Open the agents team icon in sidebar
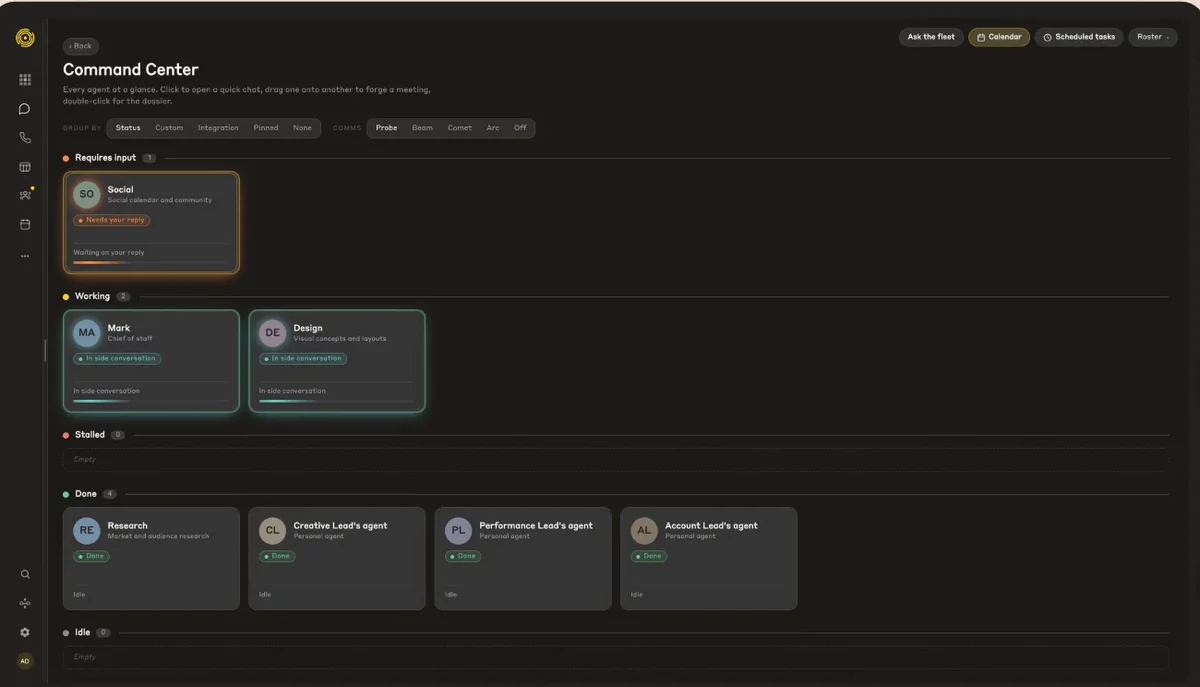 [25, 195]
